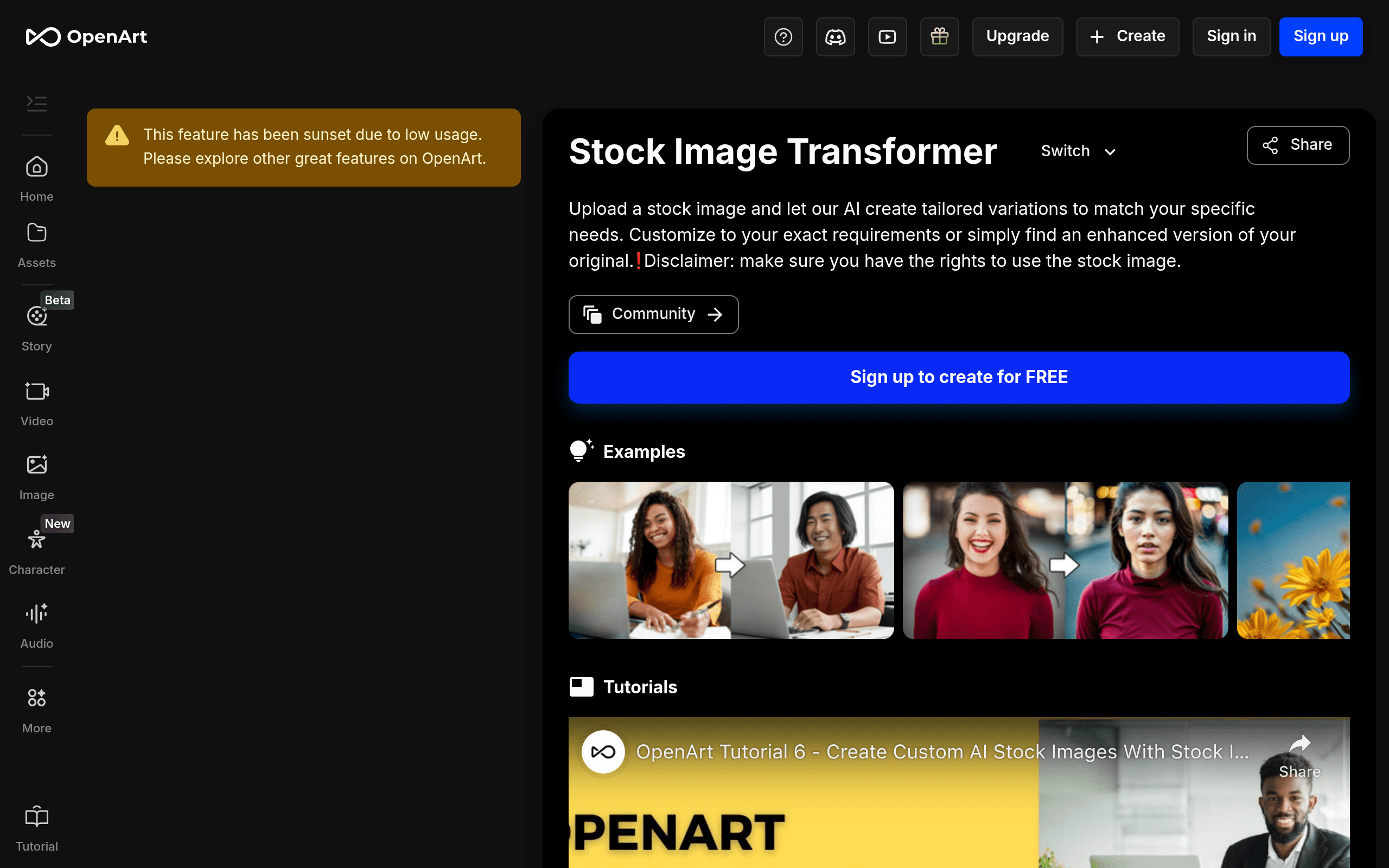Open Character feature in sidebar
The width and height of the screenshot is (1389, 868).
(37, 552)
